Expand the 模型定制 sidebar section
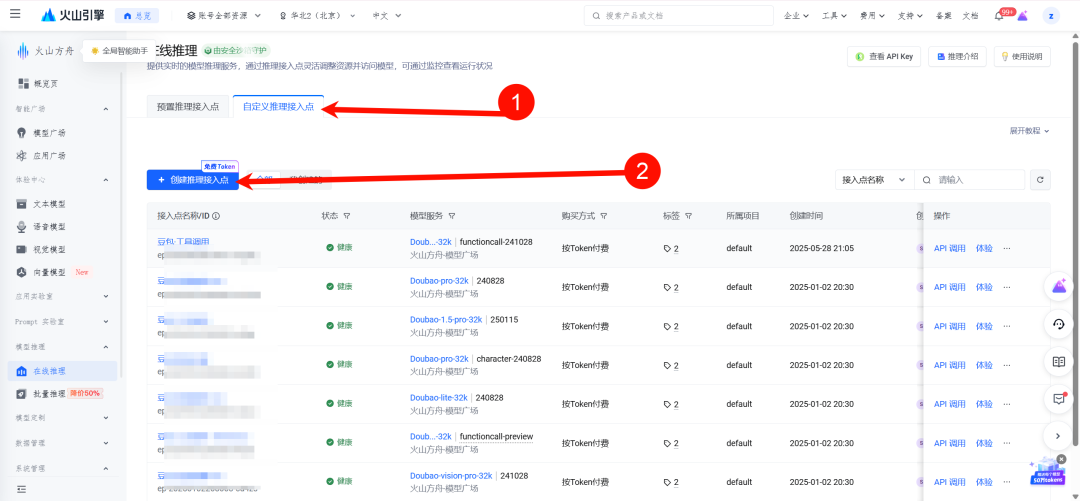This screenshot has height=501, width=1080. coord(106,418)
